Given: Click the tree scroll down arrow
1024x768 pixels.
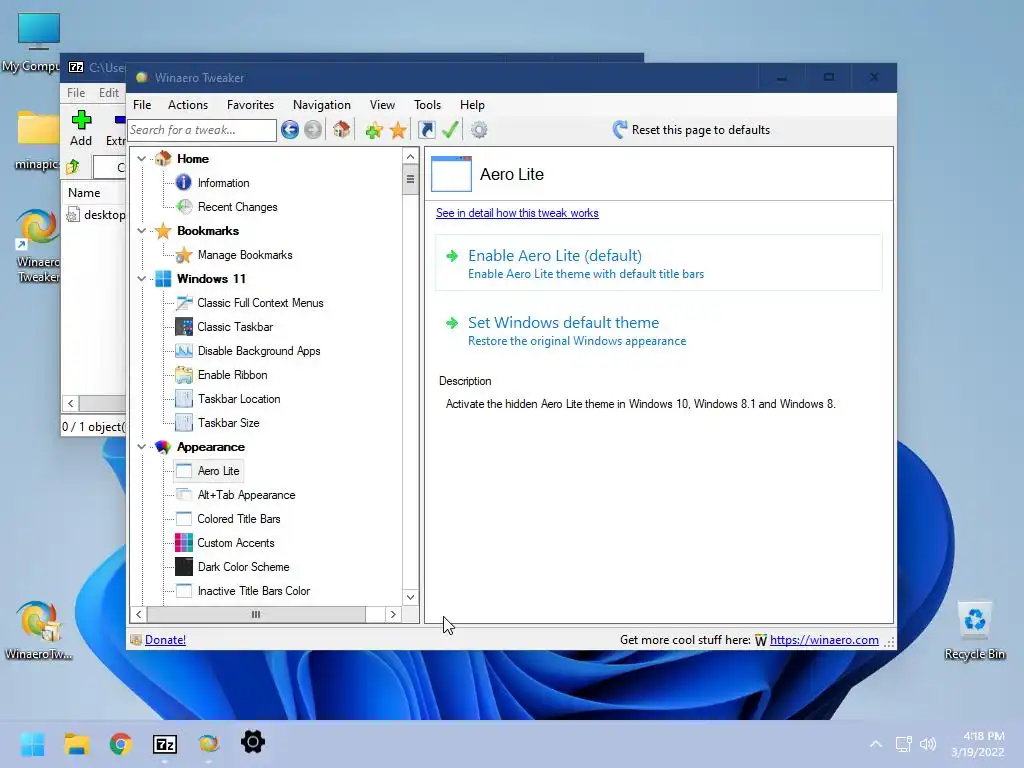Looking at the screenshot, I should pos(410,597).
